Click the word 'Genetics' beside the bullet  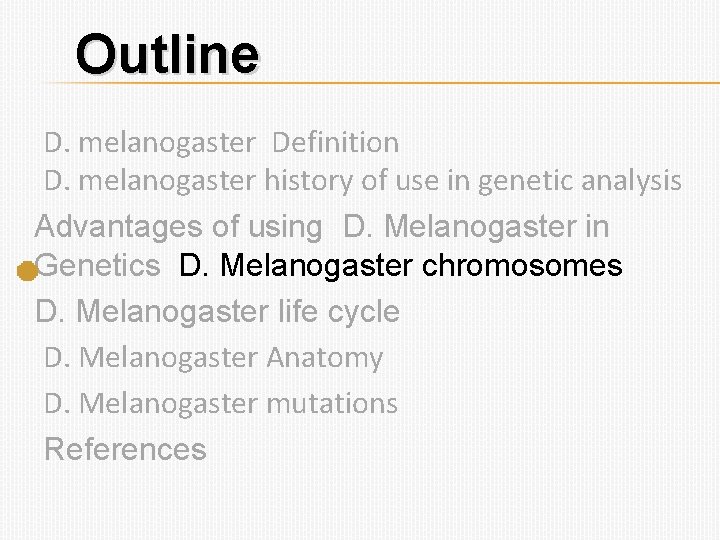[x=98, y=266]
